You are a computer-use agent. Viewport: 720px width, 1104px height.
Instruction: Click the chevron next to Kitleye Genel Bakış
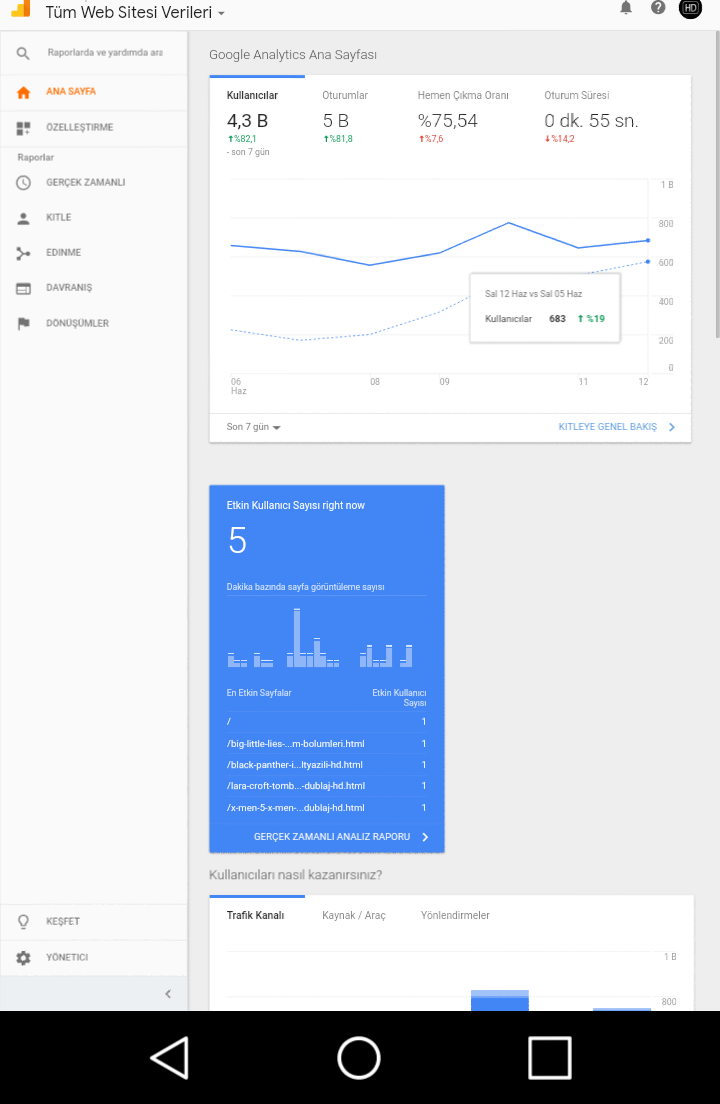(671, 427)
